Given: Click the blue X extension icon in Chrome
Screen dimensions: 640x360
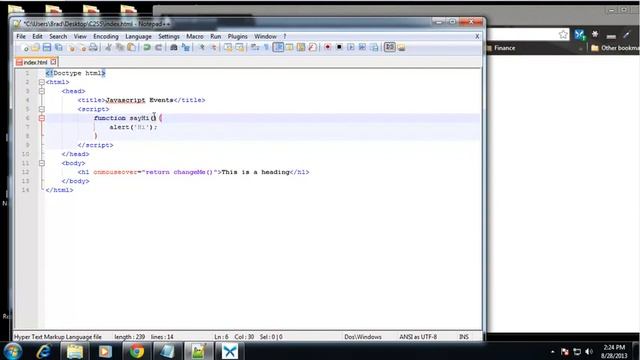Looking at the screenshot, I should point(580,35).
